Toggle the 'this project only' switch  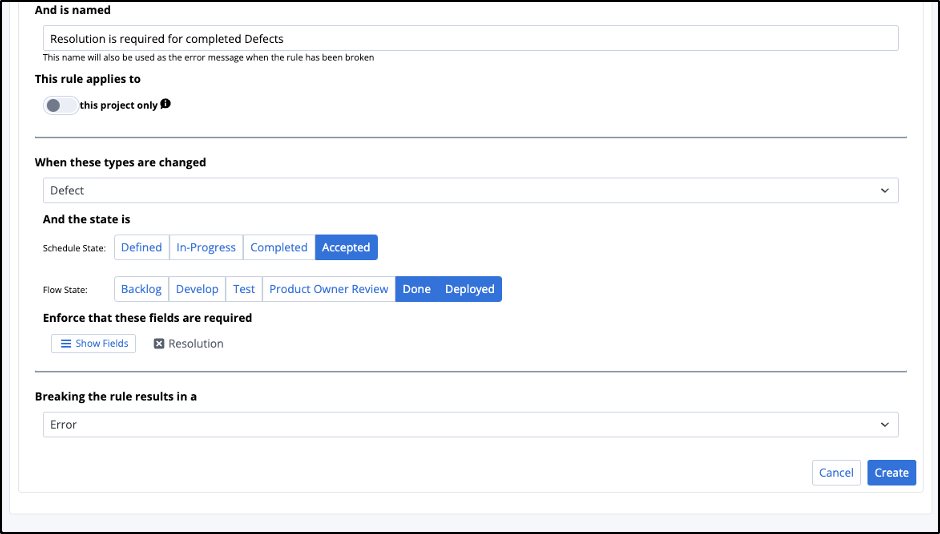pyautogui.click(x=60, y=105)
